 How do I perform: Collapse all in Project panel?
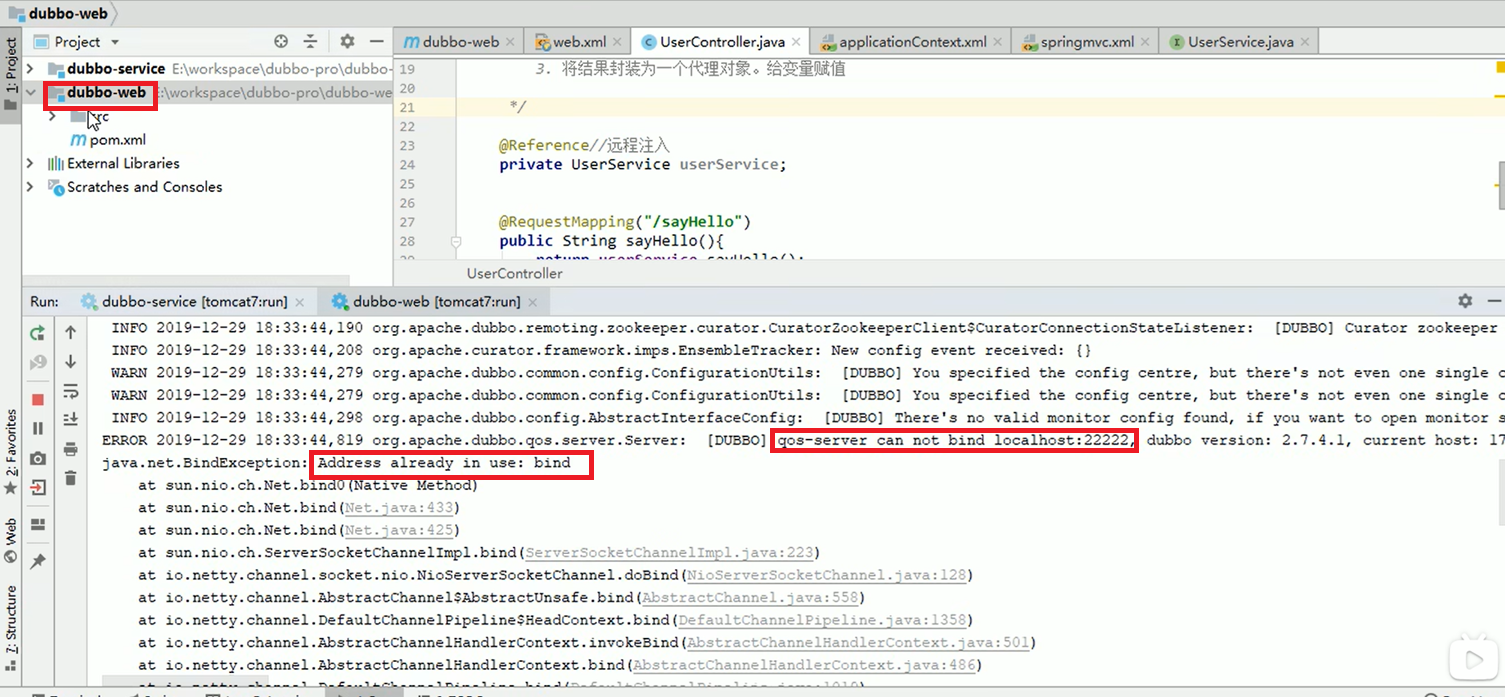[310, 41]
